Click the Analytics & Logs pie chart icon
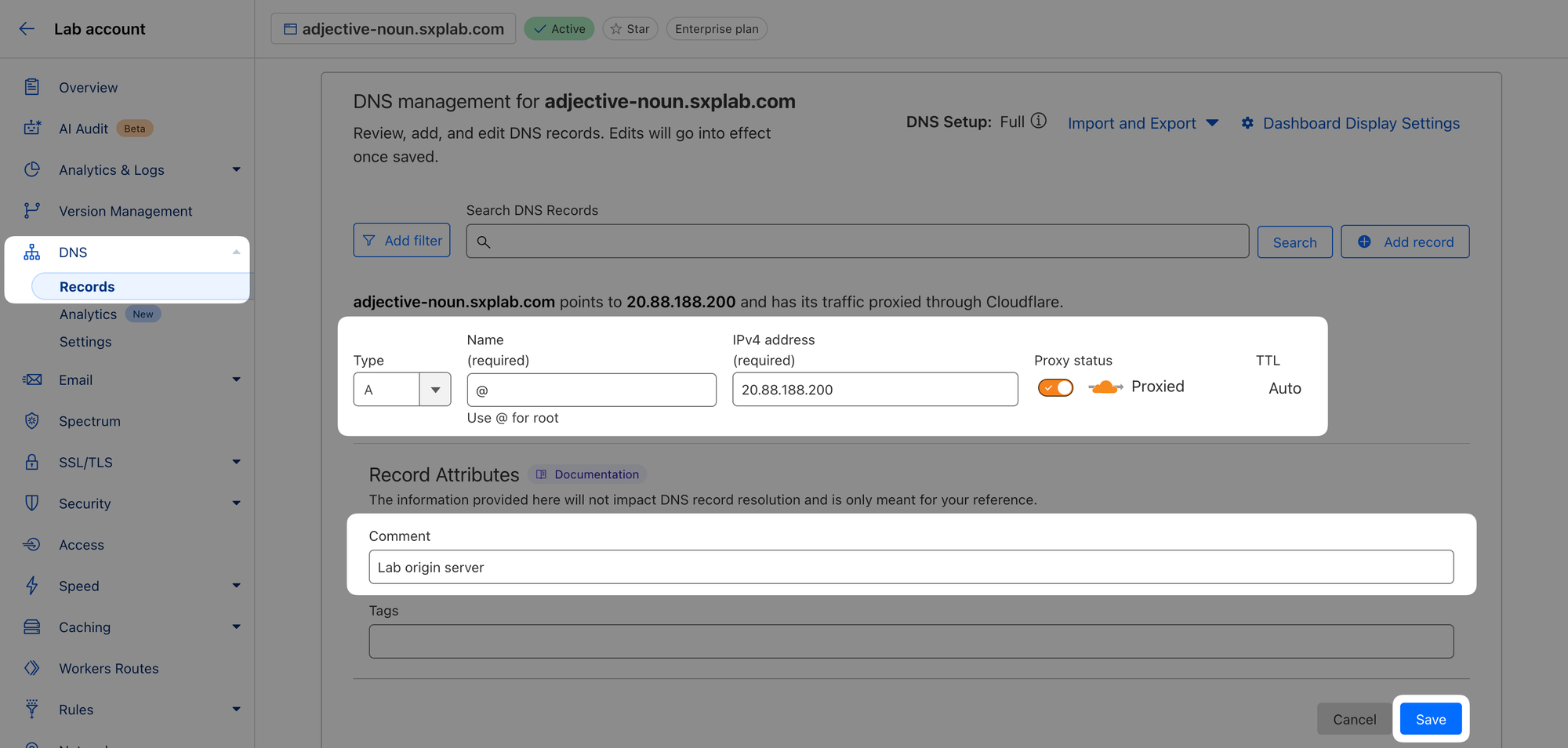 click(x=31, y=169)
